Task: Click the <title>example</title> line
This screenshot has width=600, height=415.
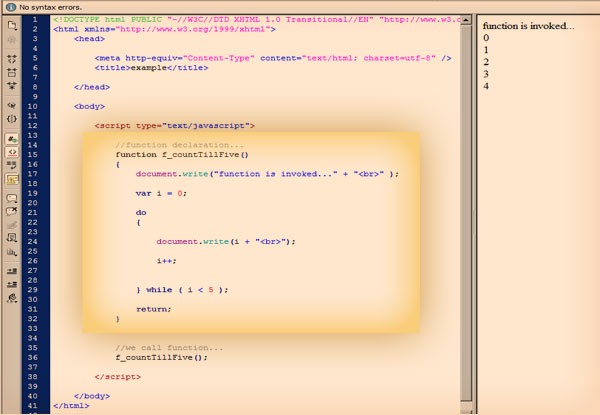Action: pyautogui.click(x=152, y=68)
